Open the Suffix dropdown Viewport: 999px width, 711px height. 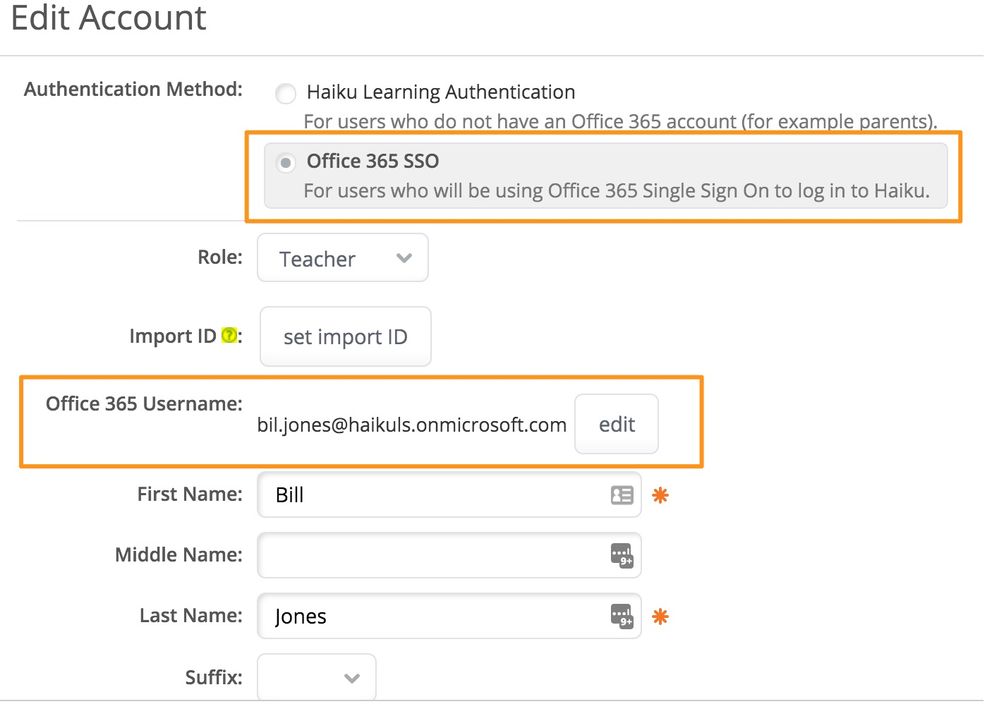tap(317, 677)
